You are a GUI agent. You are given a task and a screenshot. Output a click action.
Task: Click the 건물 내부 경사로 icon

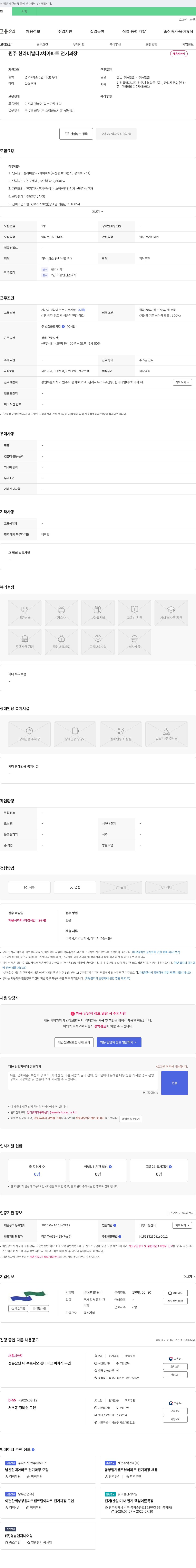pyautogui.click(x=166, y=734)
